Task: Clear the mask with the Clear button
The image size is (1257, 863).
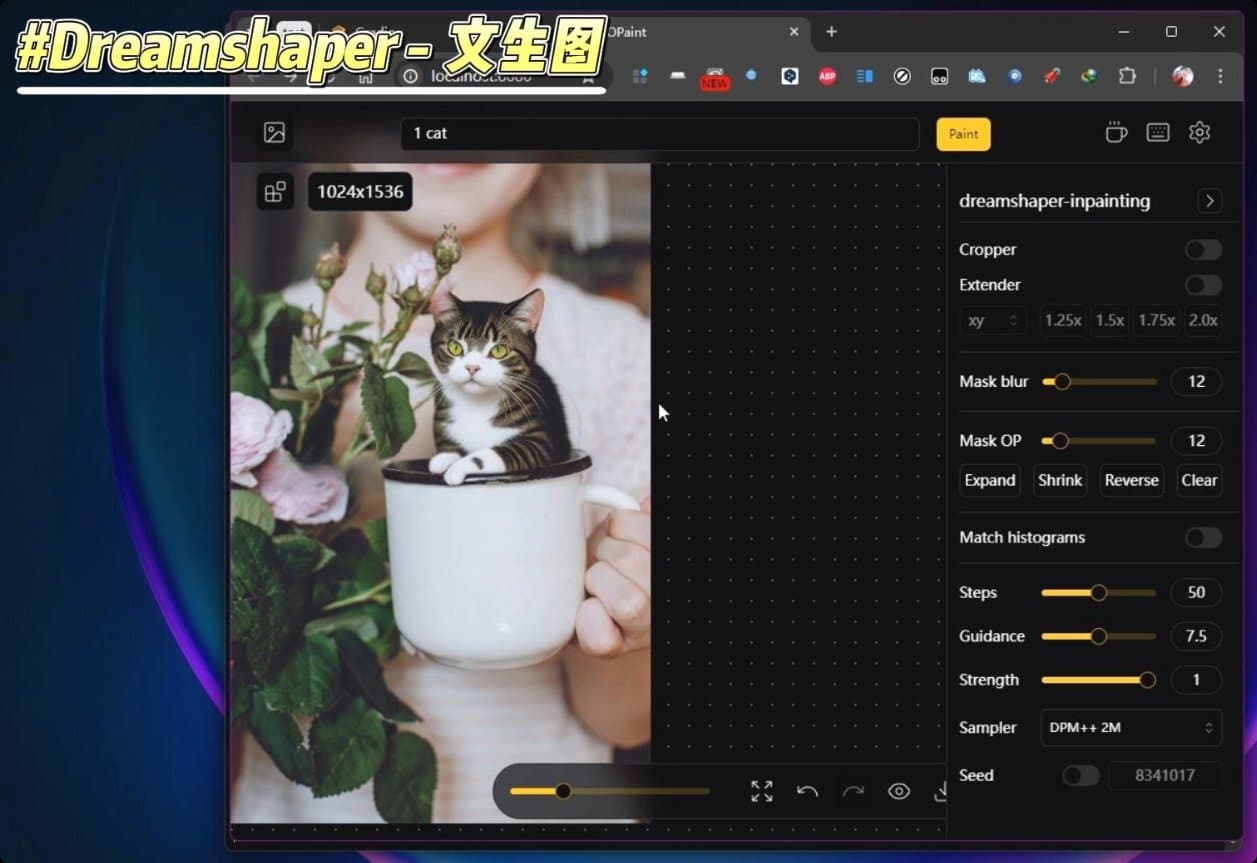Action: [1199, 480]
